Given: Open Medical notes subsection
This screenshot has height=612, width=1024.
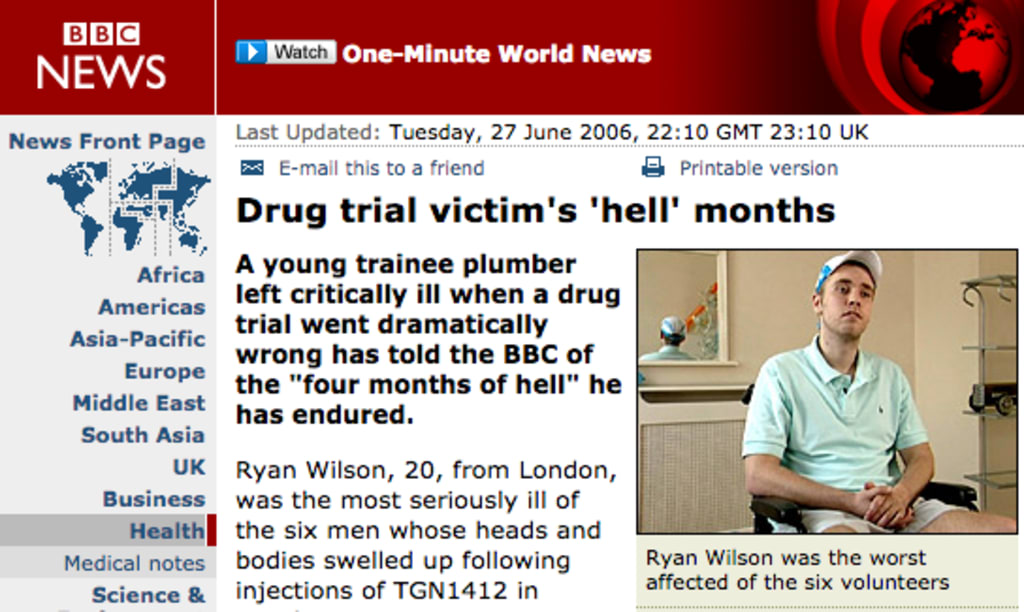Looking at the screenshot, I should 135,563.
